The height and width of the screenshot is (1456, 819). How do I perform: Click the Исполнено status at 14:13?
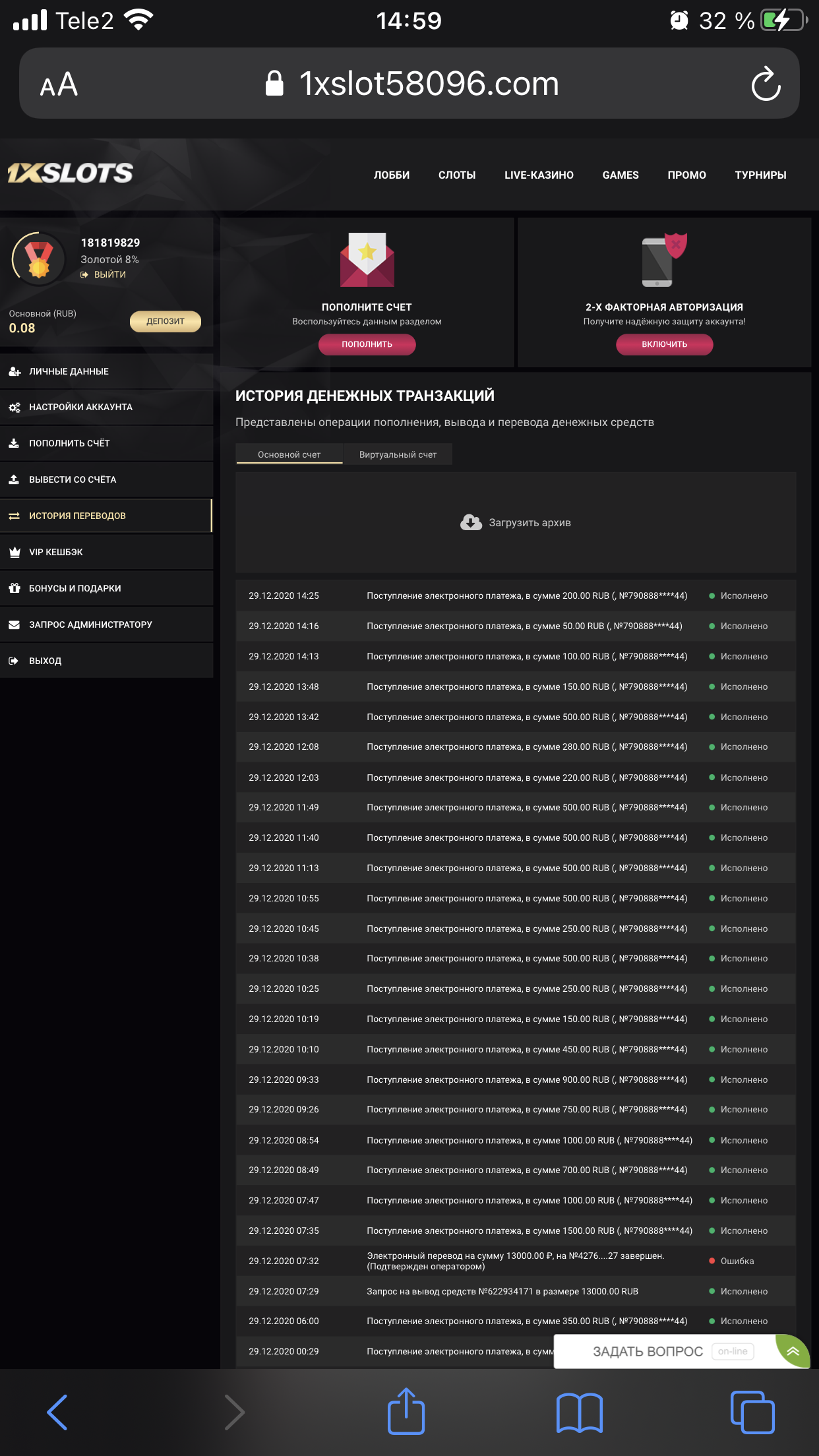[739, 656]
